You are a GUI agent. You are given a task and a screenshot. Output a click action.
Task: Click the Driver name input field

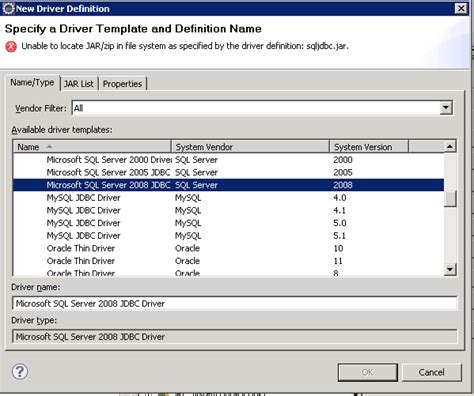[235, 303]
